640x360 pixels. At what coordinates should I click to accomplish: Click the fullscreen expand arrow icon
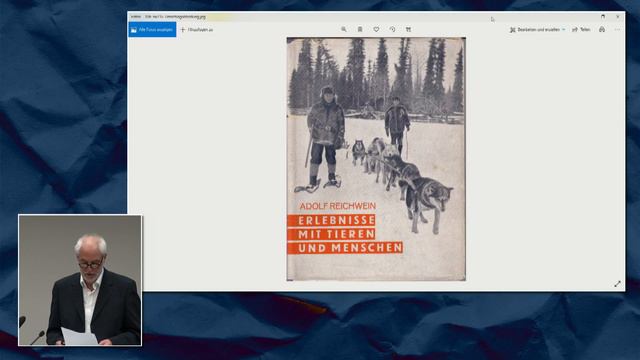tap(618, 284)
